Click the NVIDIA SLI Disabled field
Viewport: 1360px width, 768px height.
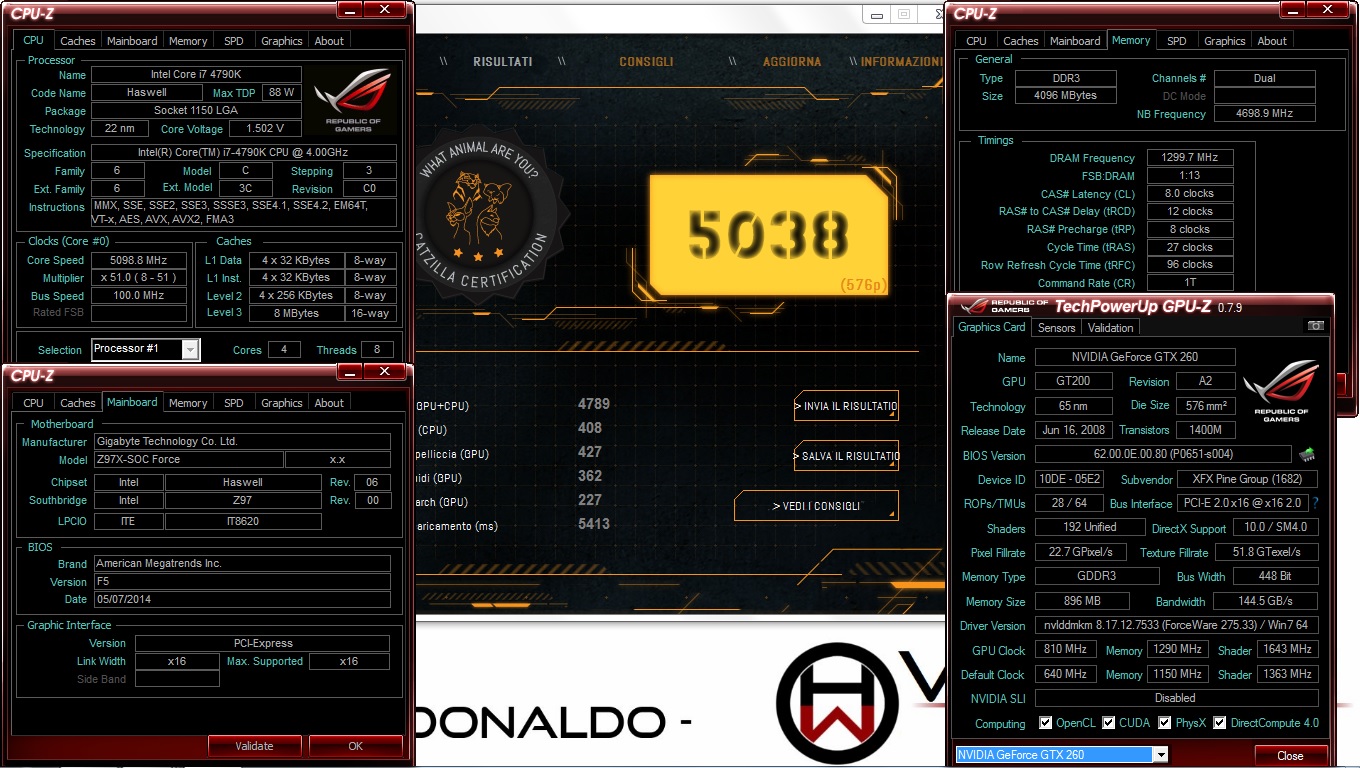click(1177, 698)
